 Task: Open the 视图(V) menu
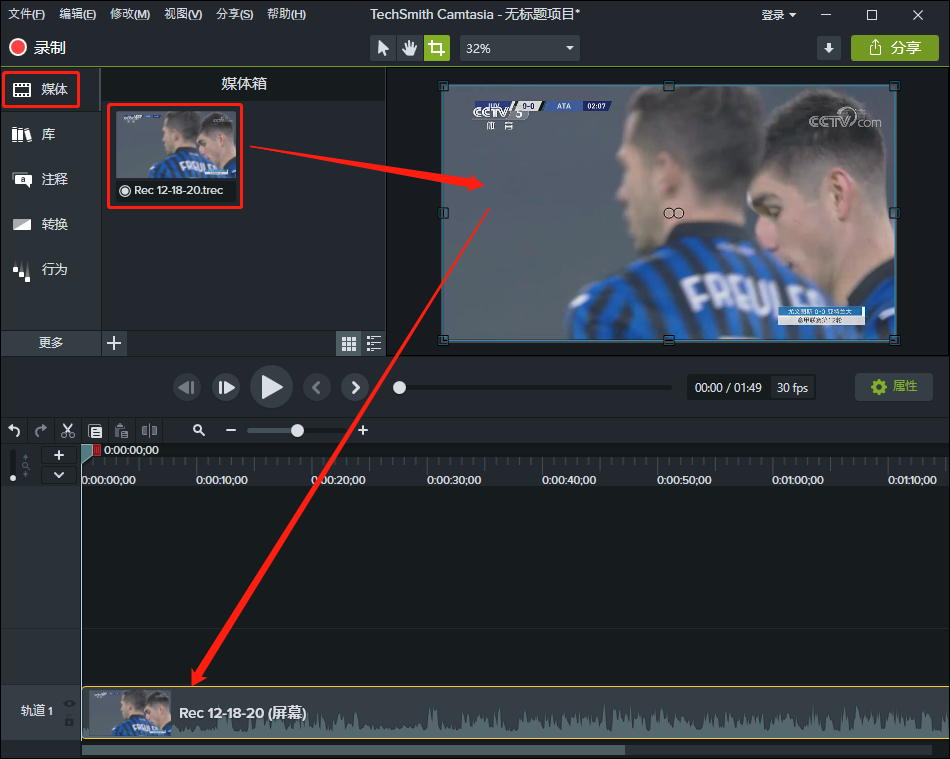(183, 14)
